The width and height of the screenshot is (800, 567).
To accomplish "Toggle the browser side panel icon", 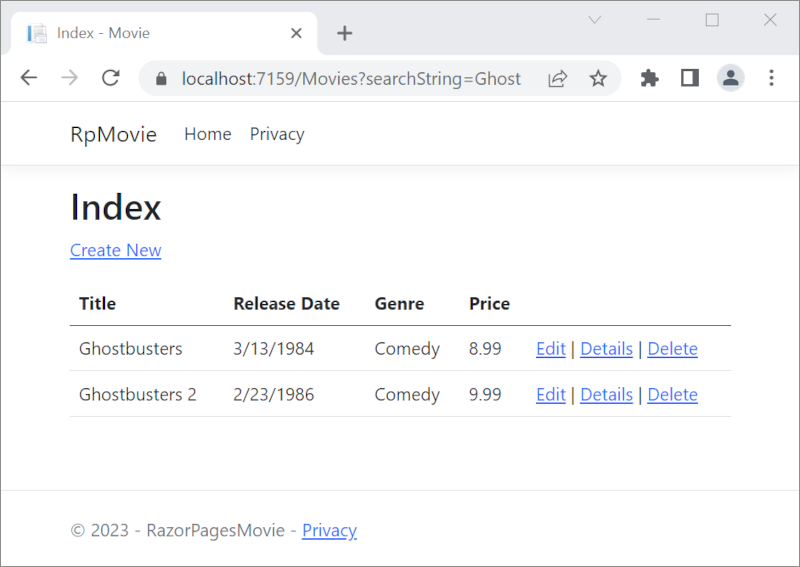I will pyautogui.click(x=690, y=78).
